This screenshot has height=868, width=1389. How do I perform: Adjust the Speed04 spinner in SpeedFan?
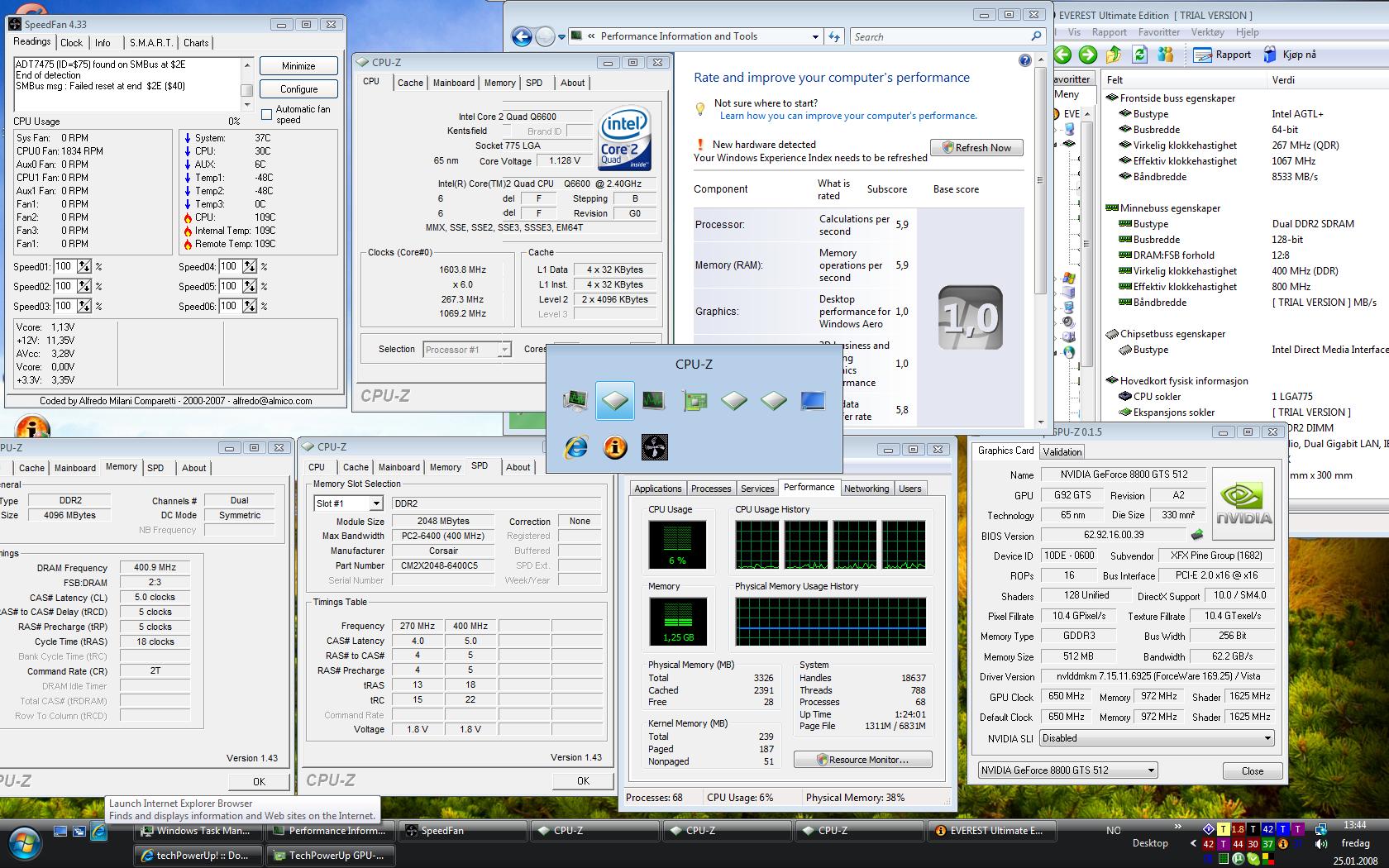250,266
